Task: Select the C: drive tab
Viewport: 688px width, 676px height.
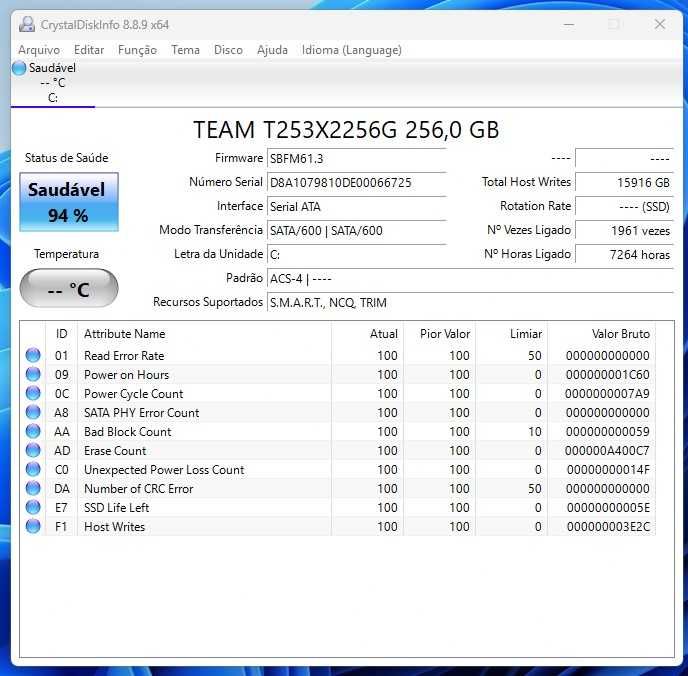Action: [53, 83]
